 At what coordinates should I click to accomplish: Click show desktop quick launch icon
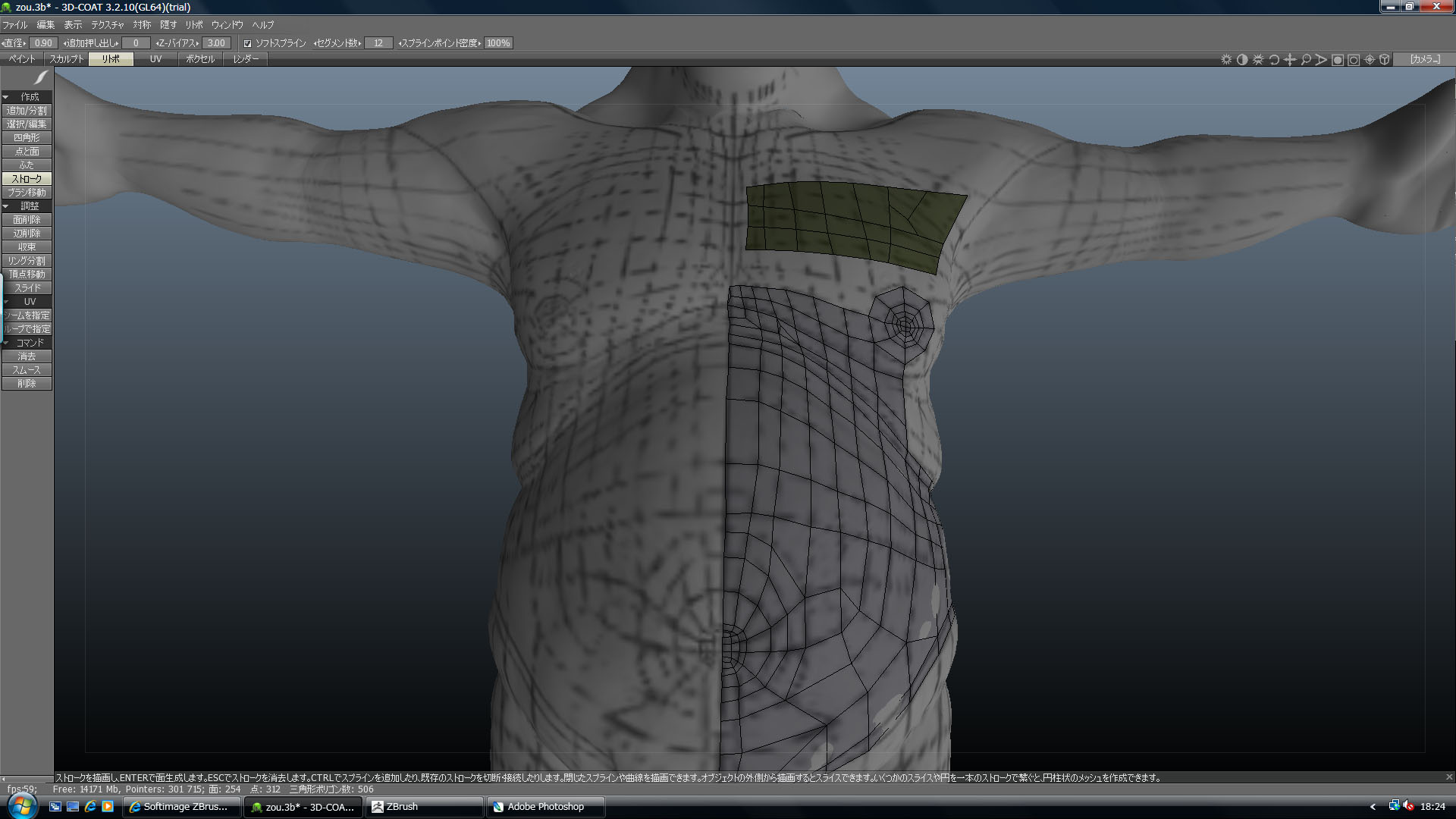[x=73, y=806]
